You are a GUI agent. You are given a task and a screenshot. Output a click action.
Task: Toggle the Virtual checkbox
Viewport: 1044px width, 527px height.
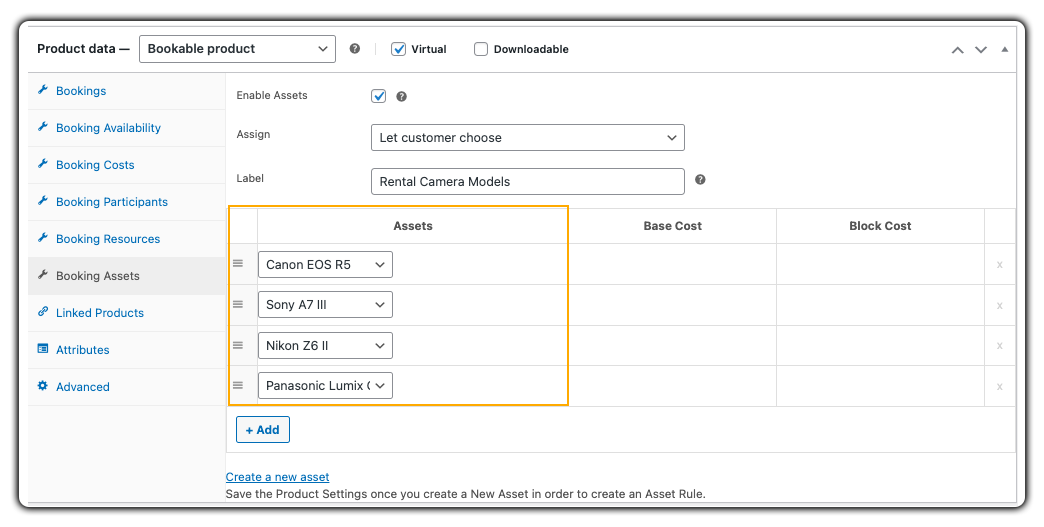click(x=398, y=49)
